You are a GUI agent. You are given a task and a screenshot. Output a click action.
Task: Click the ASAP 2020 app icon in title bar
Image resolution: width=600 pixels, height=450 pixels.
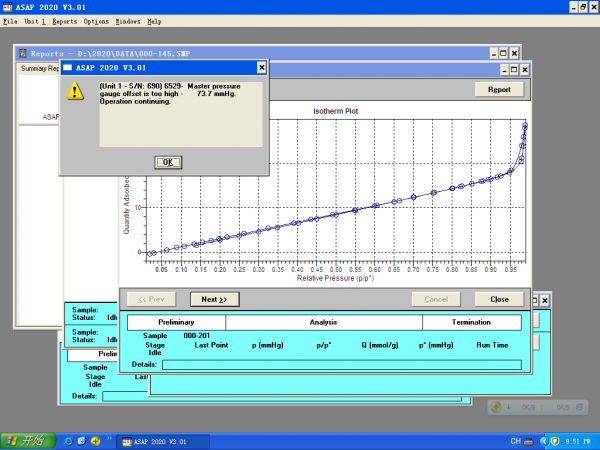(7, 7)
